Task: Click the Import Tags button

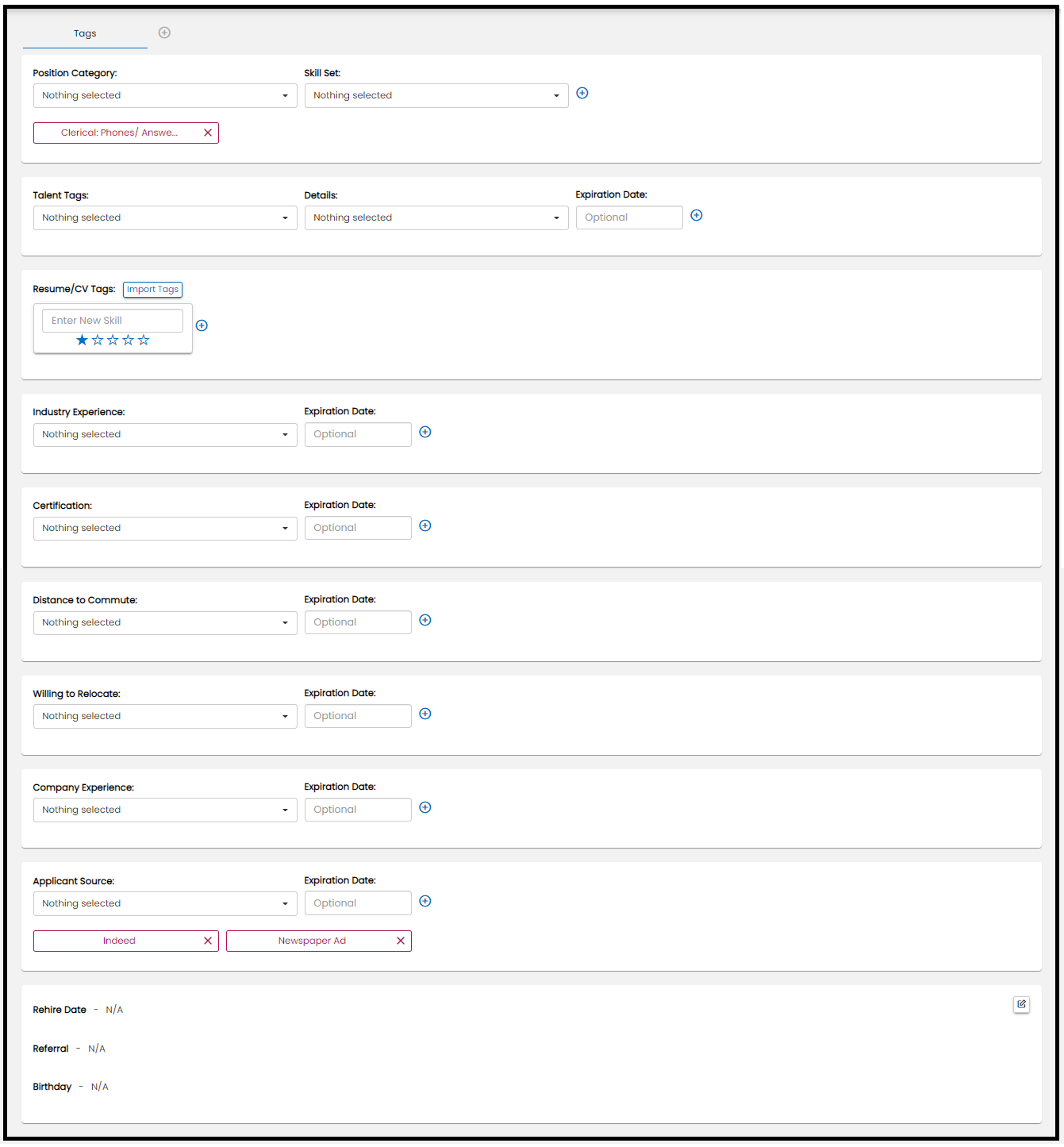Action: [x=152, y=290]
